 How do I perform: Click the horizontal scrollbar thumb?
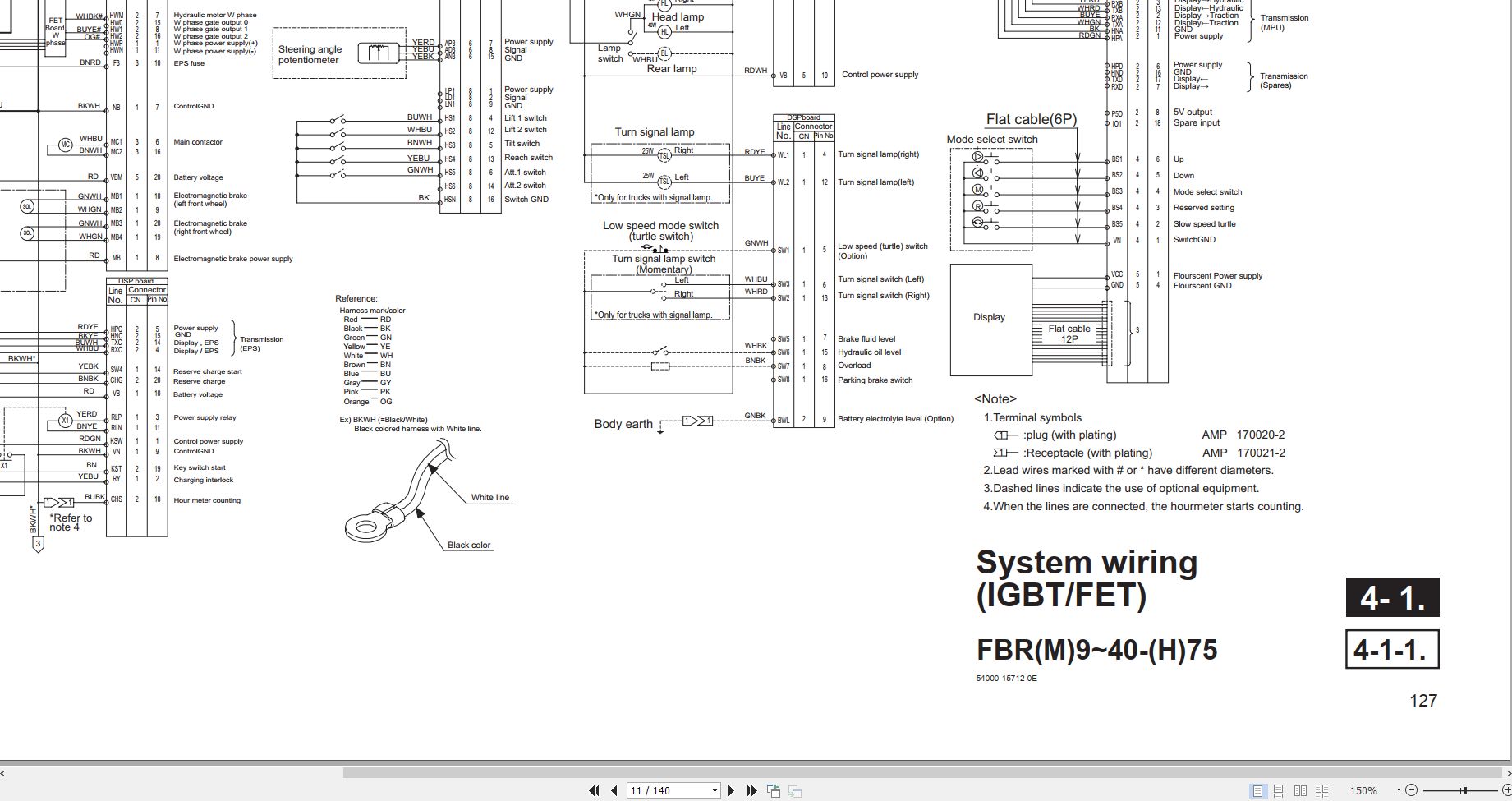tap(921, 772)
